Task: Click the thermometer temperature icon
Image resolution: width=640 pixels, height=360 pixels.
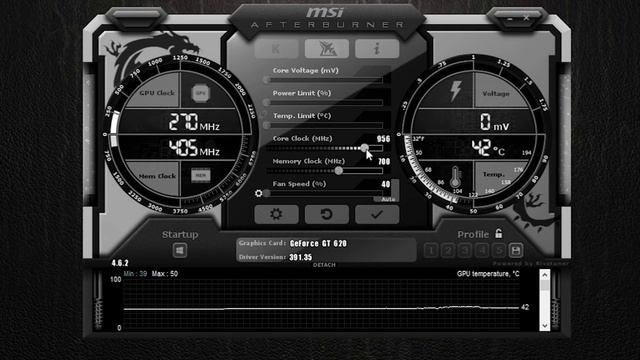Action: coord(456,177)
